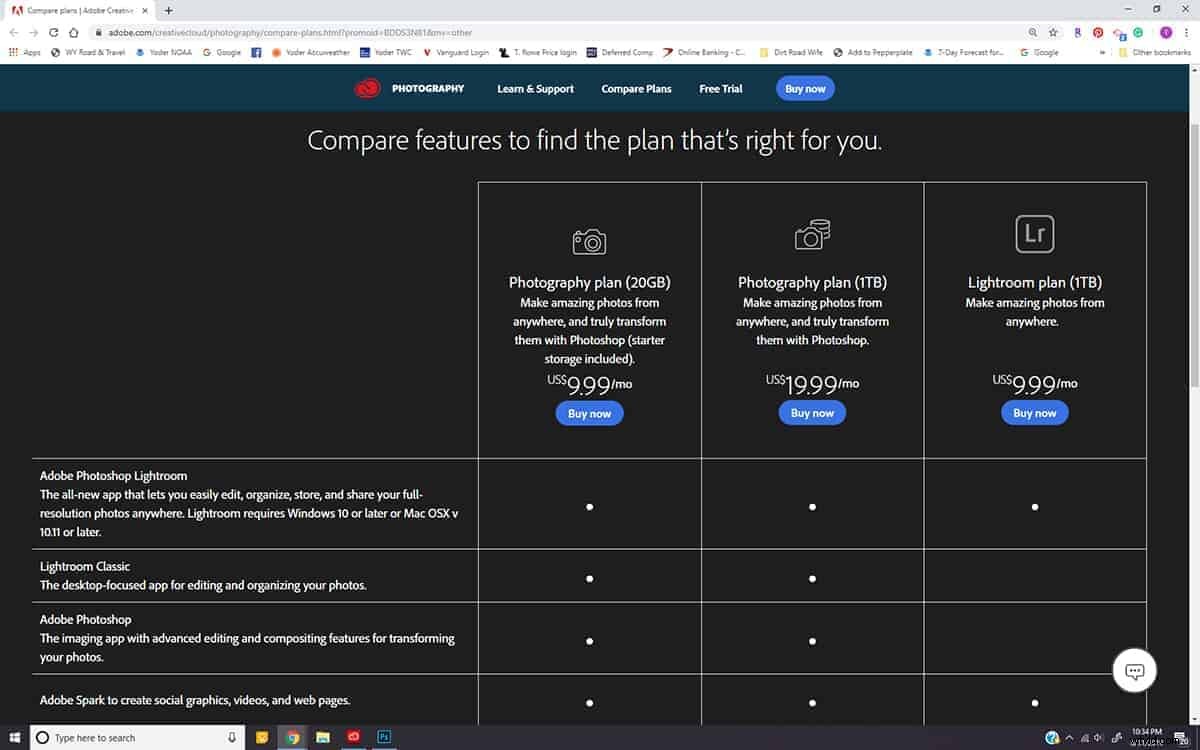The height and width of the screenshot is (750, 1200).
Task: Click Buy now under Lightroom plan (1TB)
Action: pyautogui.click(x=1034, y=413)
